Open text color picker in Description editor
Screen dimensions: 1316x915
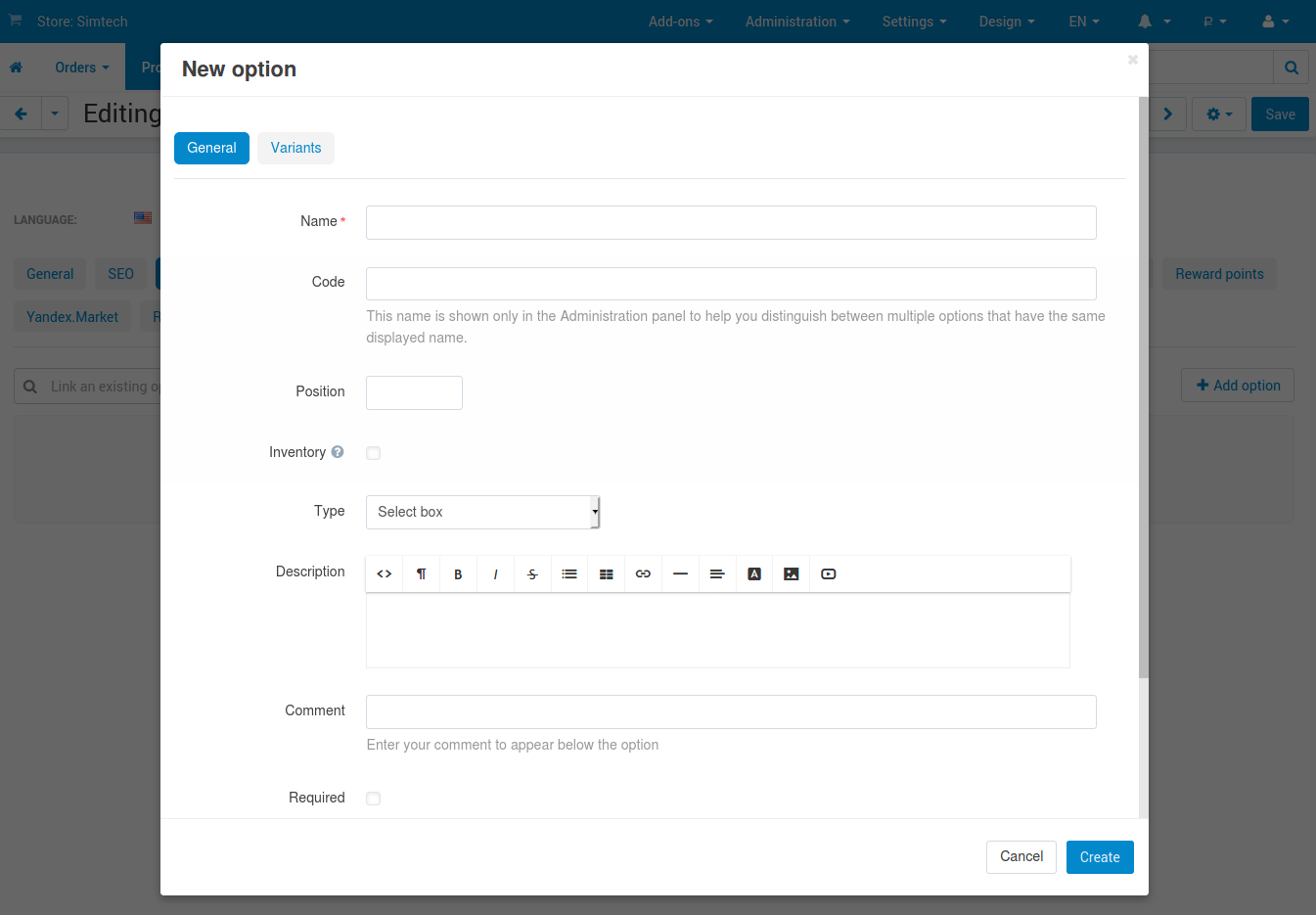(x=754, y=574)
